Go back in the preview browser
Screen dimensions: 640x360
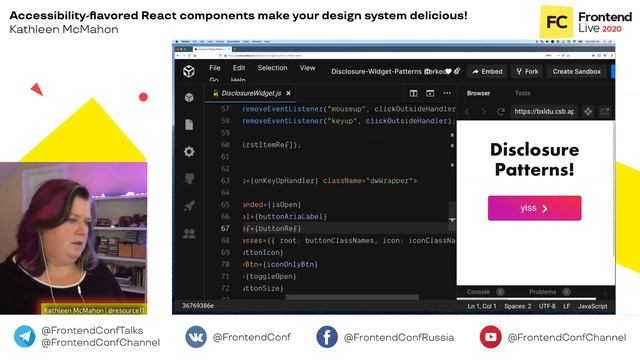468,111
